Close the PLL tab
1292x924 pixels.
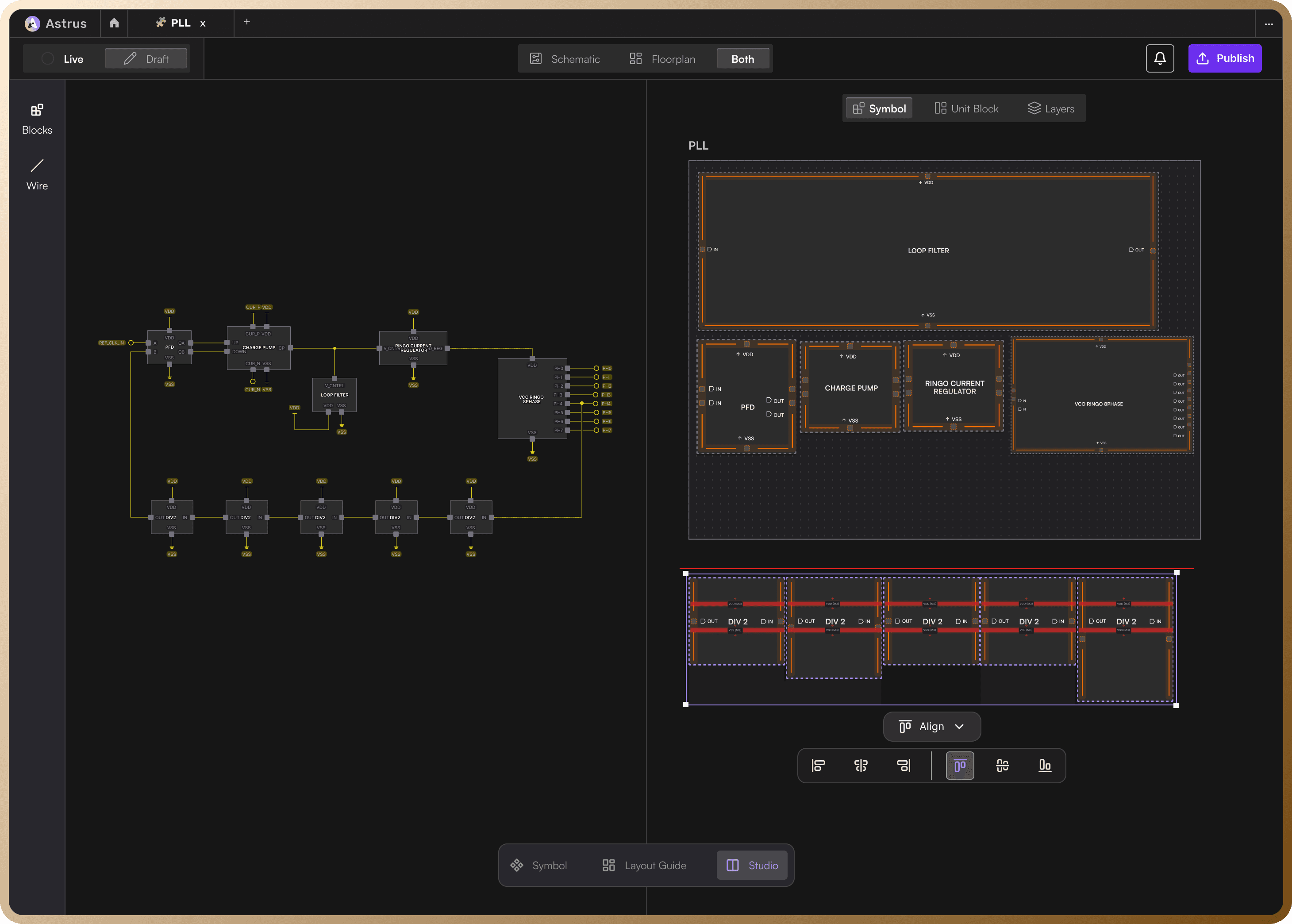[x=203, y=24]
